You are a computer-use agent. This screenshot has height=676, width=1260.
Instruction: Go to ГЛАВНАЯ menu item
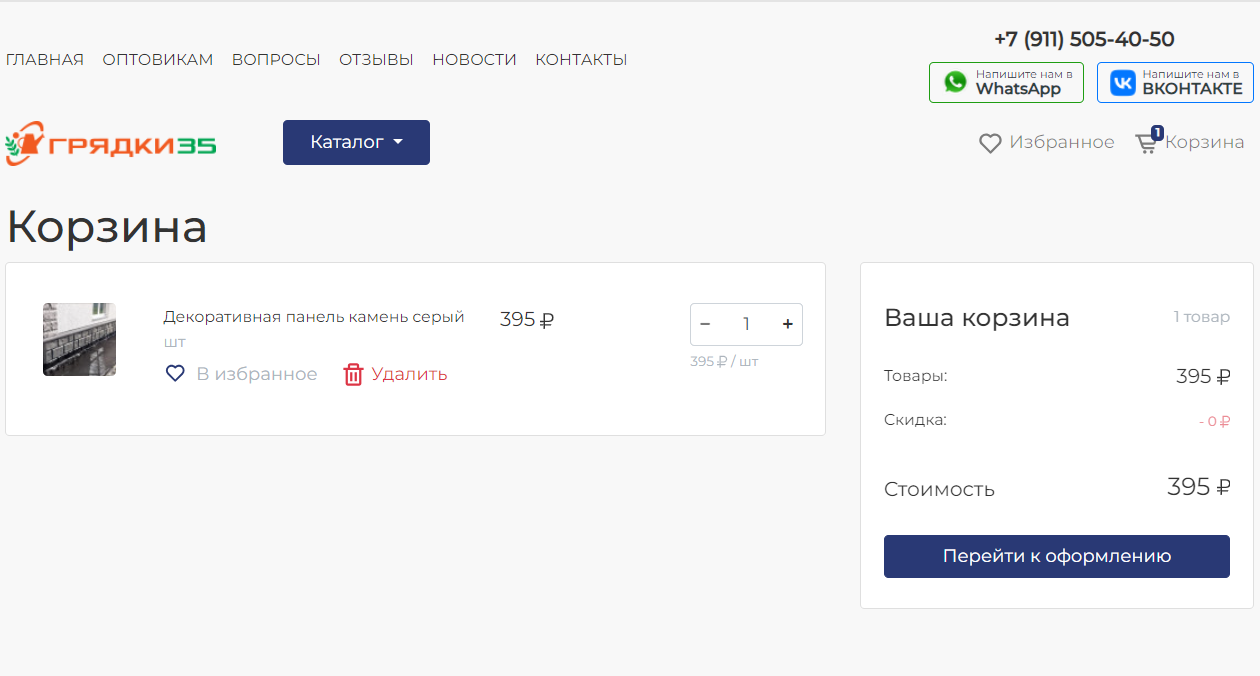point(45,60)
